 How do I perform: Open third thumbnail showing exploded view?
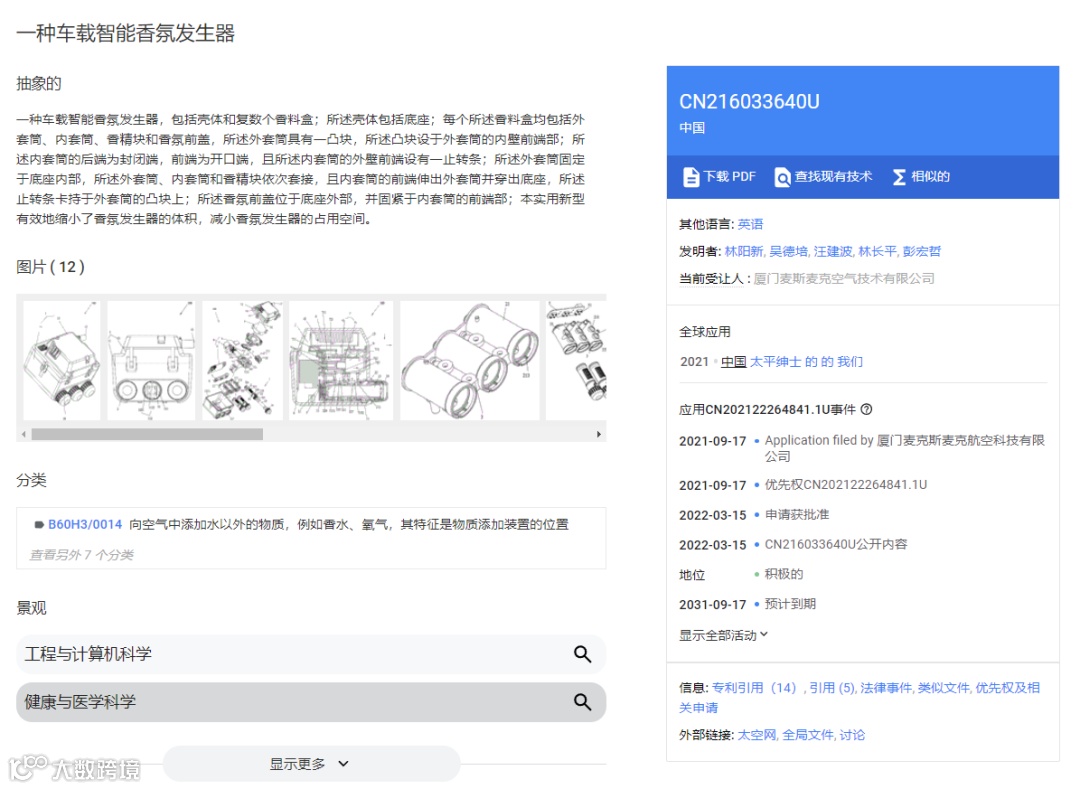242,360
